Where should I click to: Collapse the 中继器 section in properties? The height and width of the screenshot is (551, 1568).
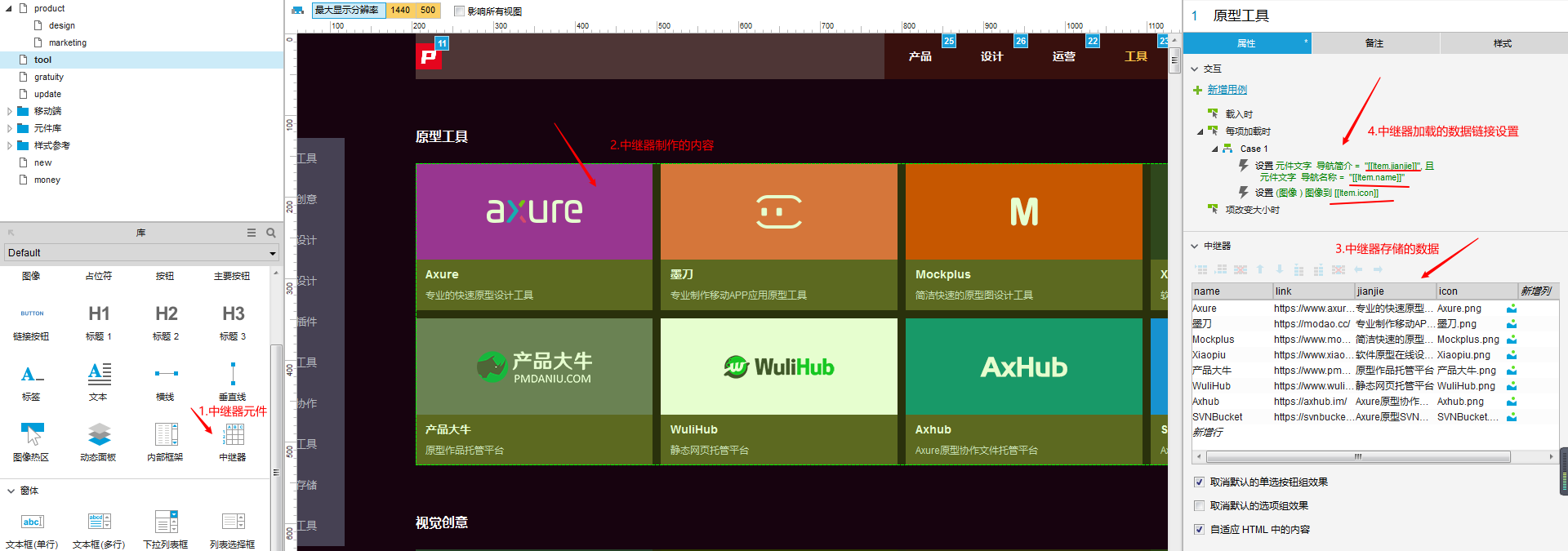click(x=1194, y=246)
